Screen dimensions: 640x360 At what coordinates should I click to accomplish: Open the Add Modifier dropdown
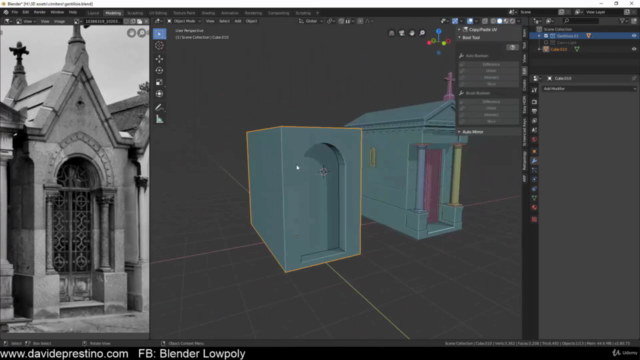click(589, 89)
